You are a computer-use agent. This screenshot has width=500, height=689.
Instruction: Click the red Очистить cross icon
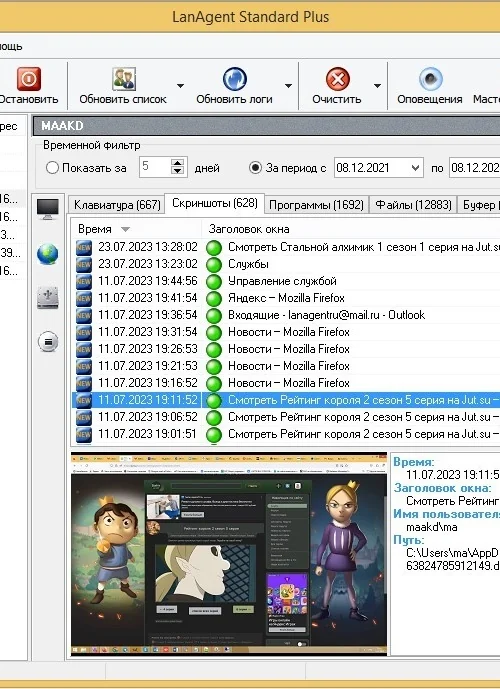pos(337,79)
